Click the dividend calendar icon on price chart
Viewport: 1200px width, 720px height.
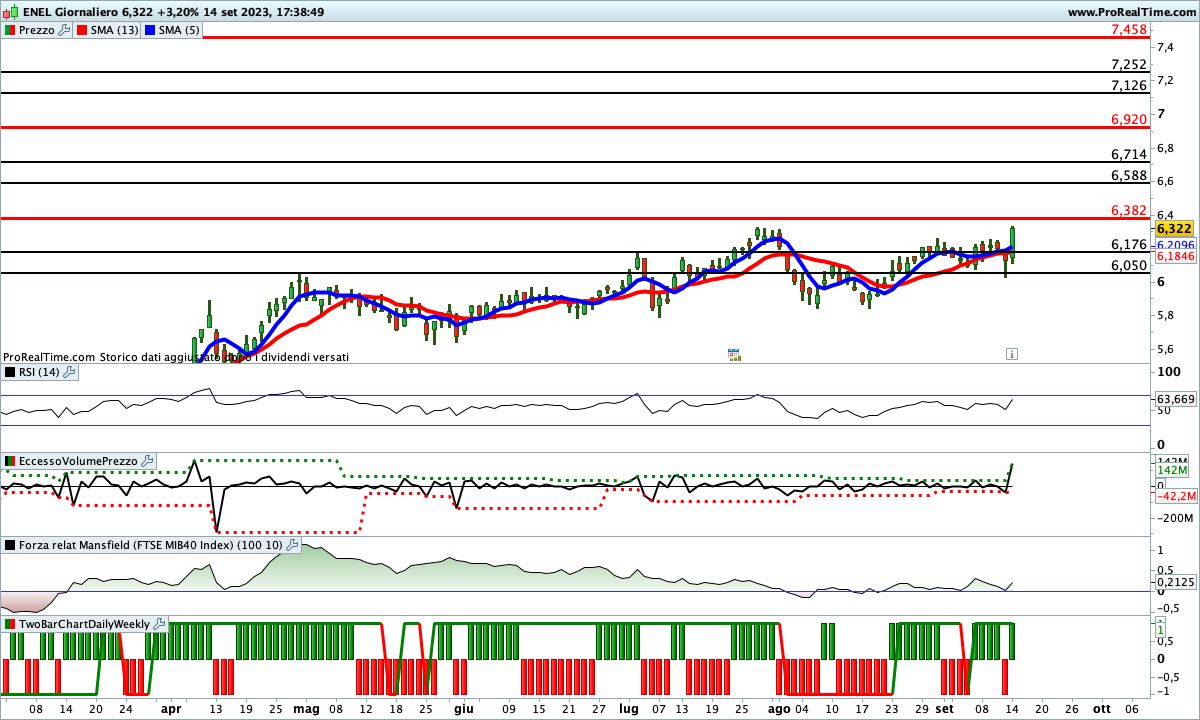pos(734,354)
